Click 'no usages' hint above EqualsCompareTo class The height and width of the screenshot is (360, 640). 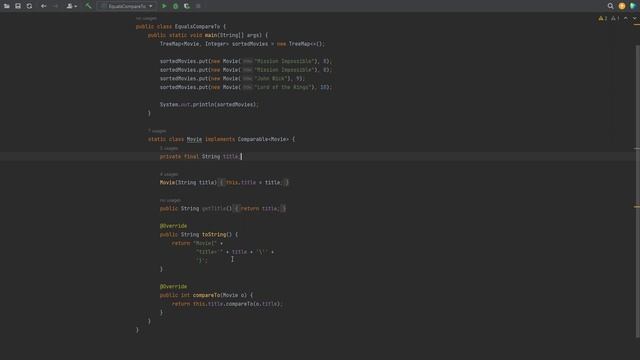(x=146, y=18)
